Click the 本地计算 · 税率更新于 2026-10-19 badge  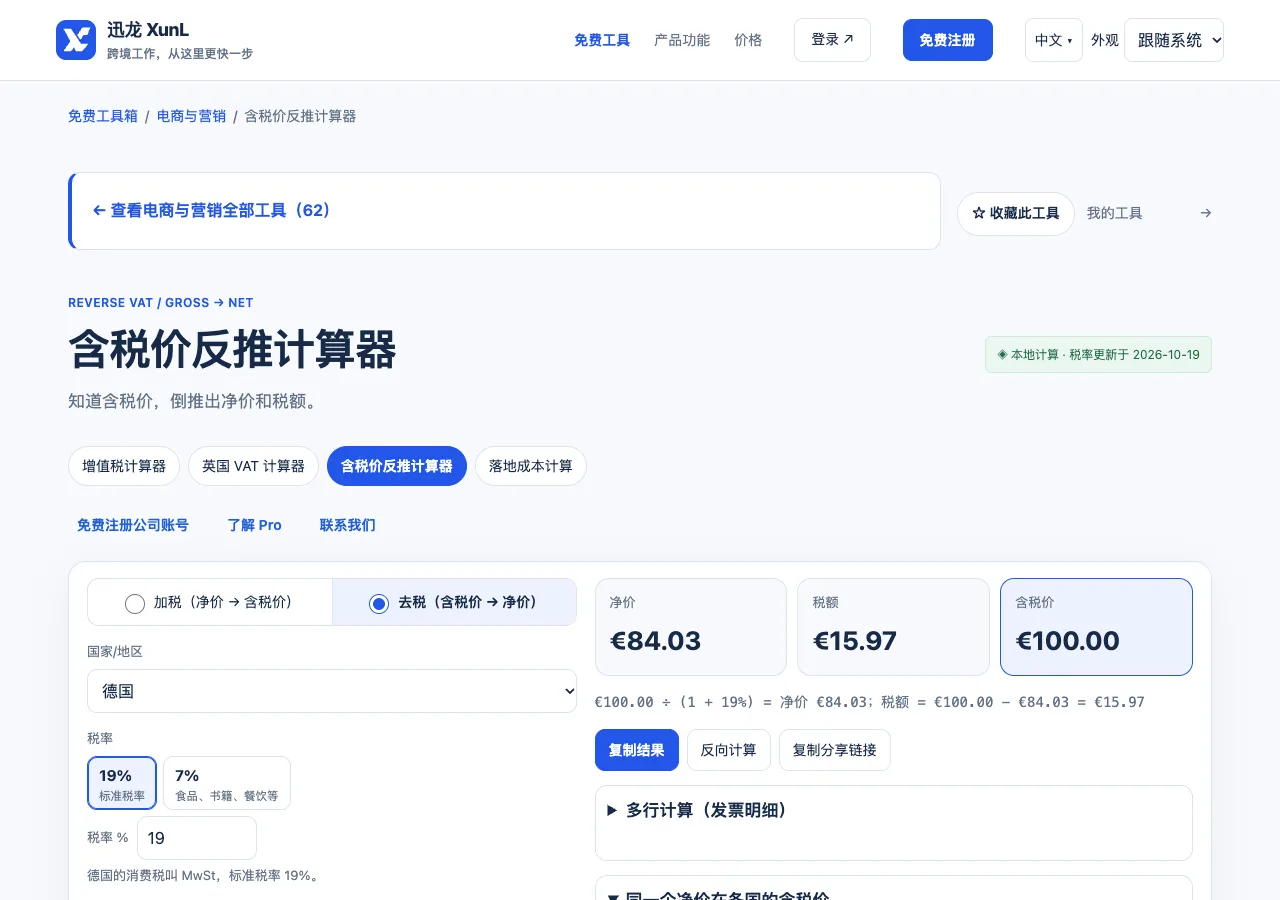[1098, 355]
